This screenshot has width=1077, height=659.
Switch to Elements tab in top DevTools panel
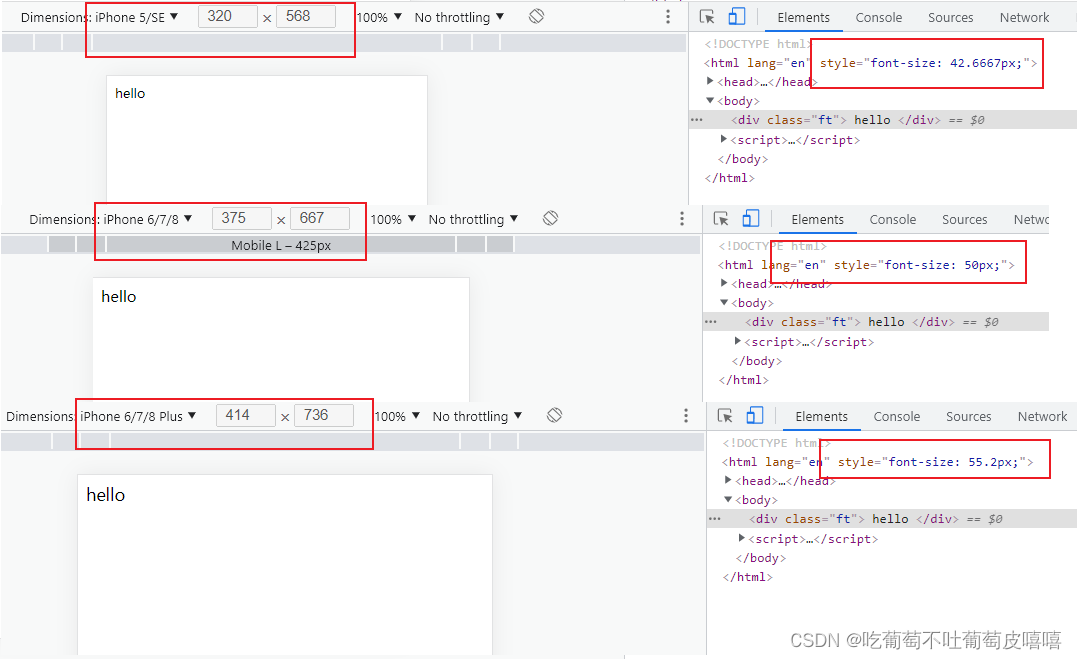coord(804,18)
